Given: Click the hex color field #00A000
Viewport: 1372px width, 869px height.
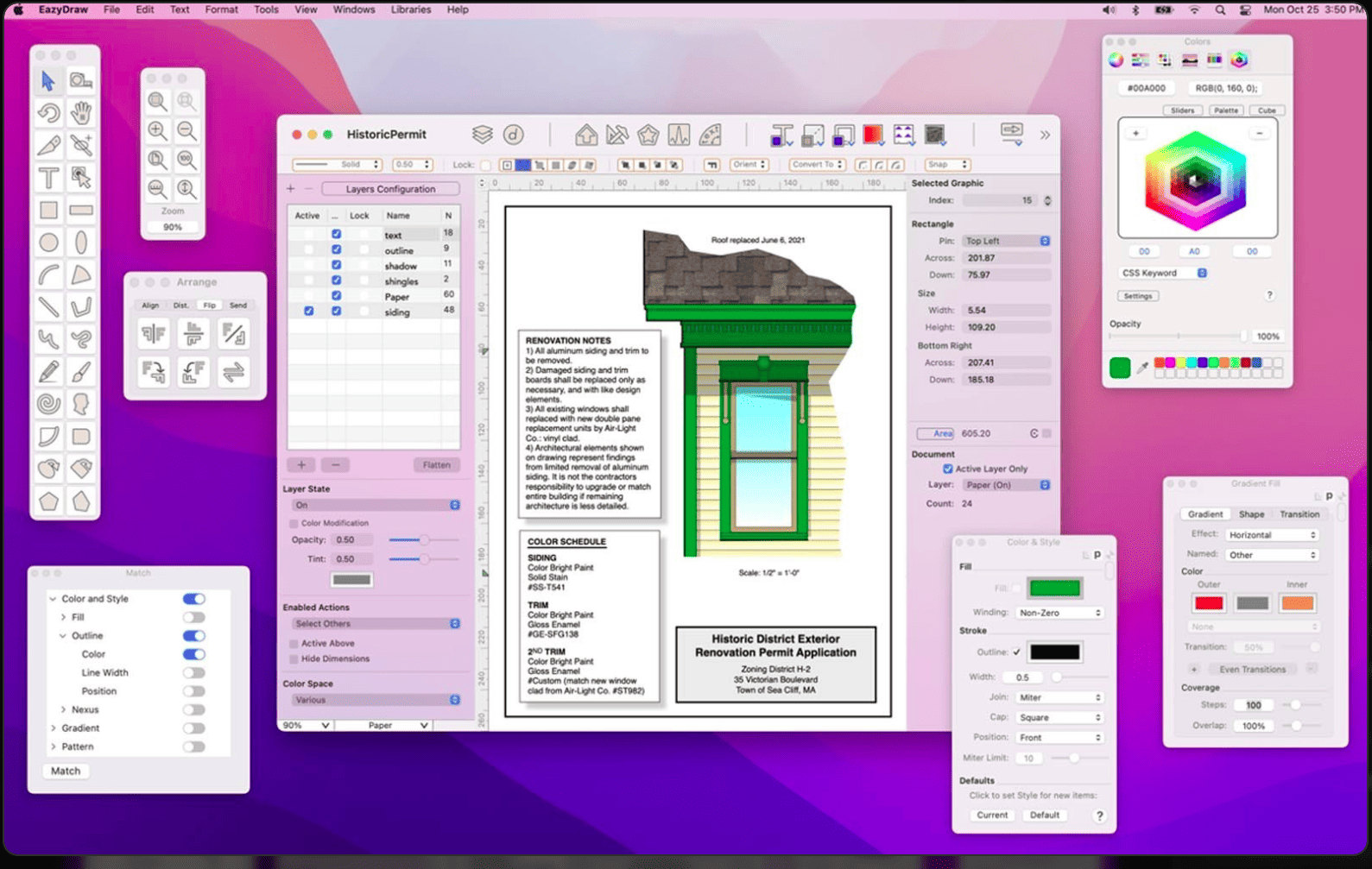Looking at the screenshot, I should click(1147, 88).
